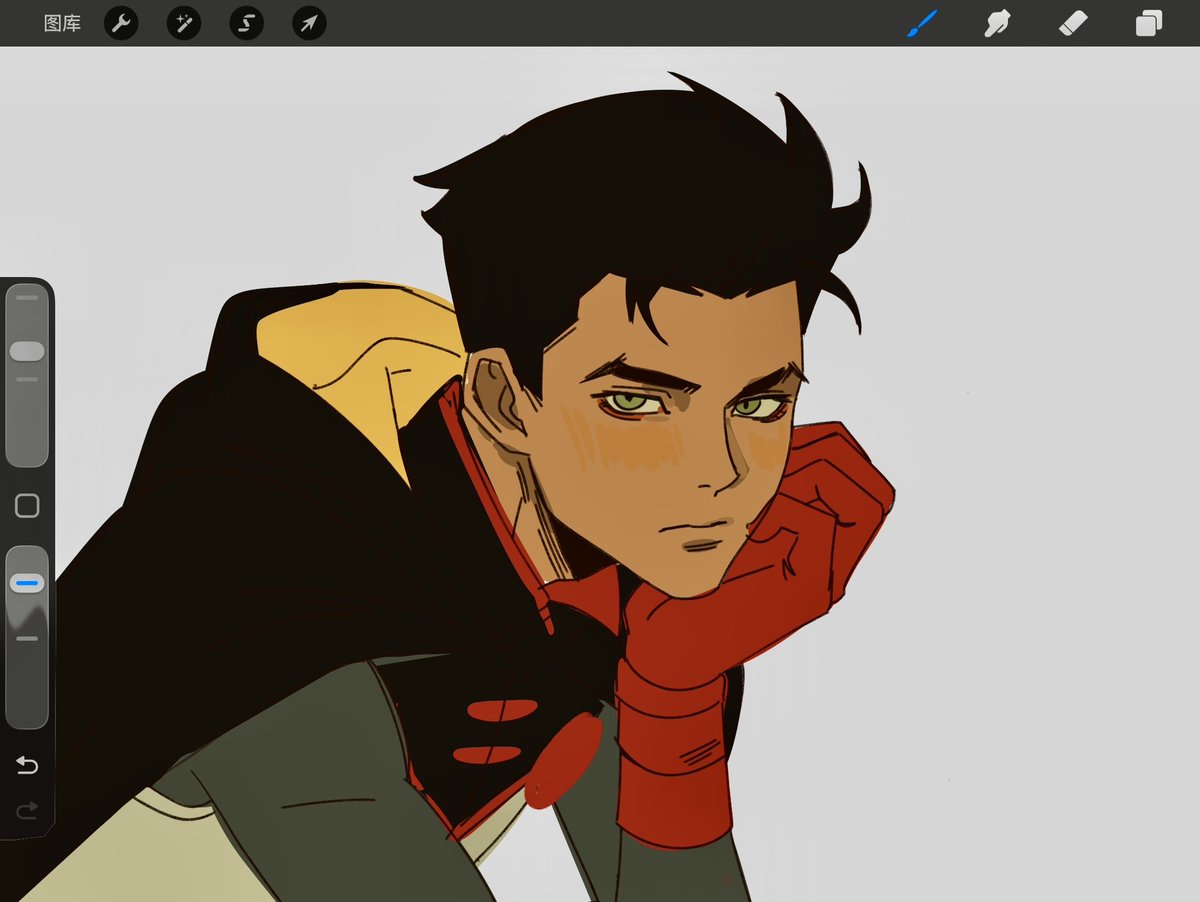
Task: Select the Eraser tool
Action: point(1072,23)
